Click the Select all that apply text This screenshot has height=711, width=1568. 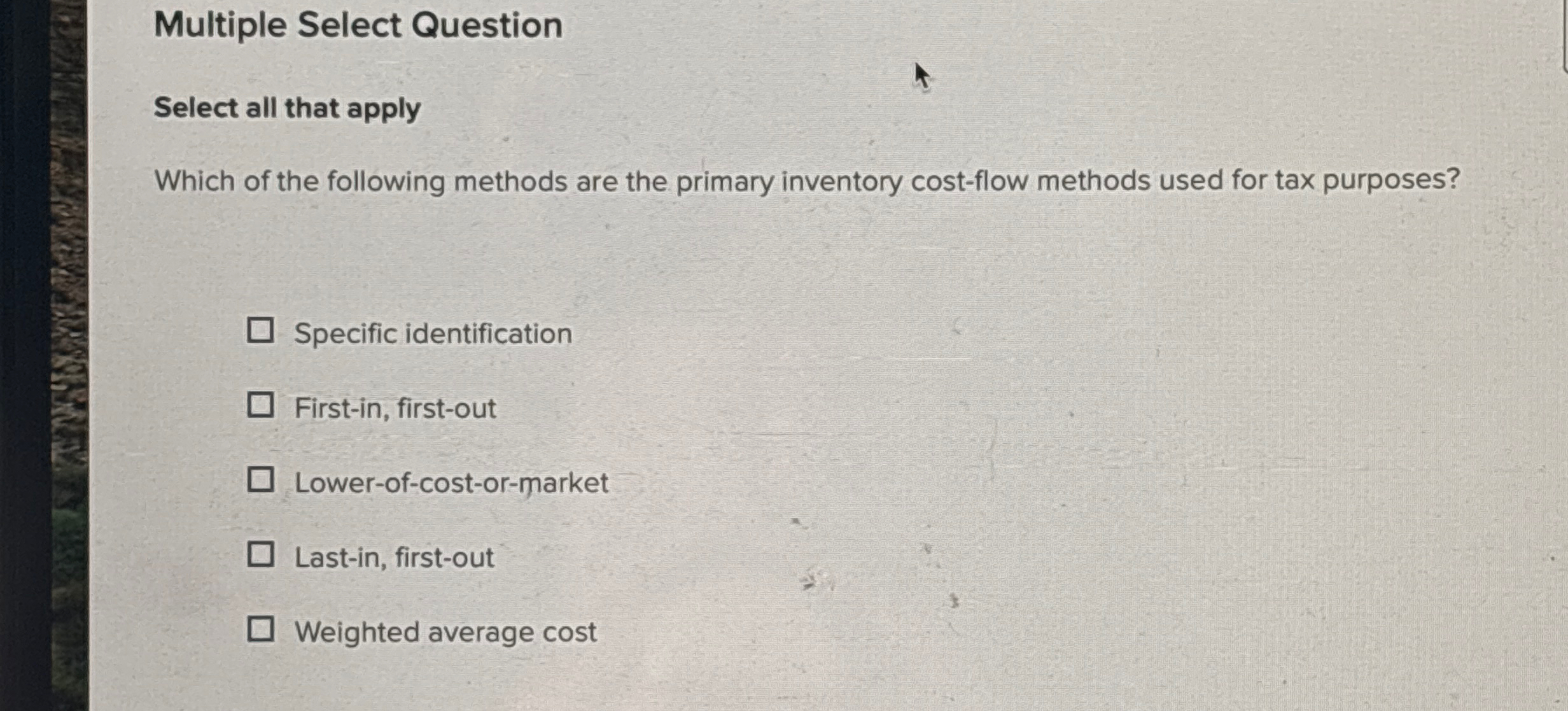click(x=287, y=109)
